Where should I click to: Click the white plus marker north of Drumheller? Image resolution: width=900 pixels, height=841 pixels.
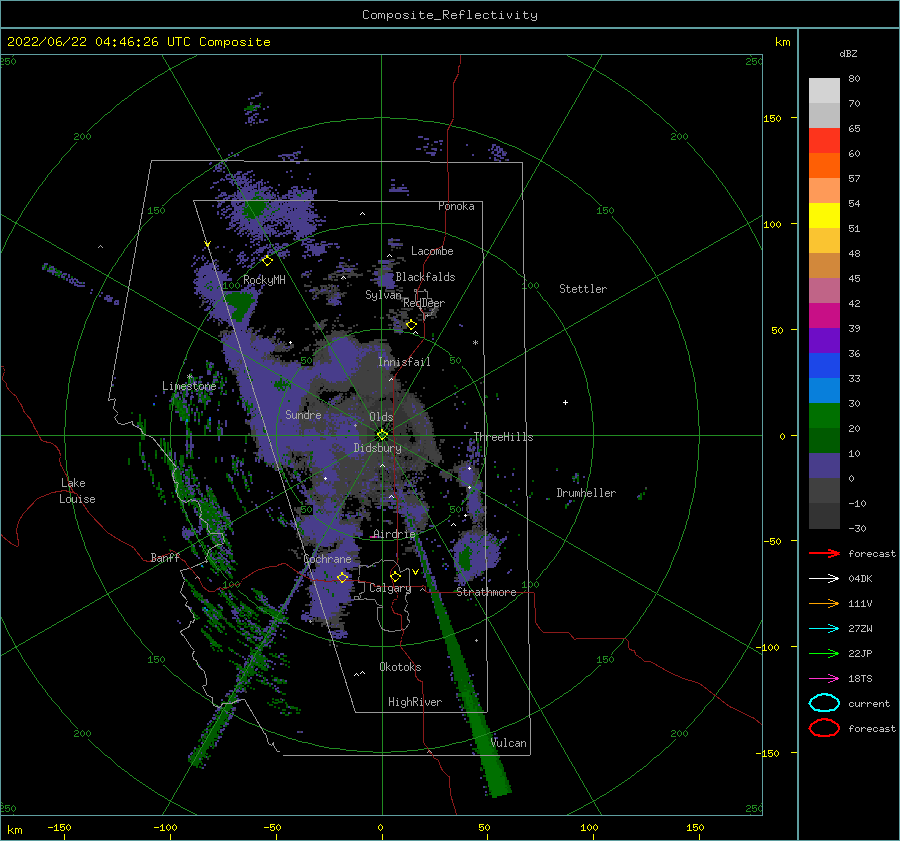[565, 402]
